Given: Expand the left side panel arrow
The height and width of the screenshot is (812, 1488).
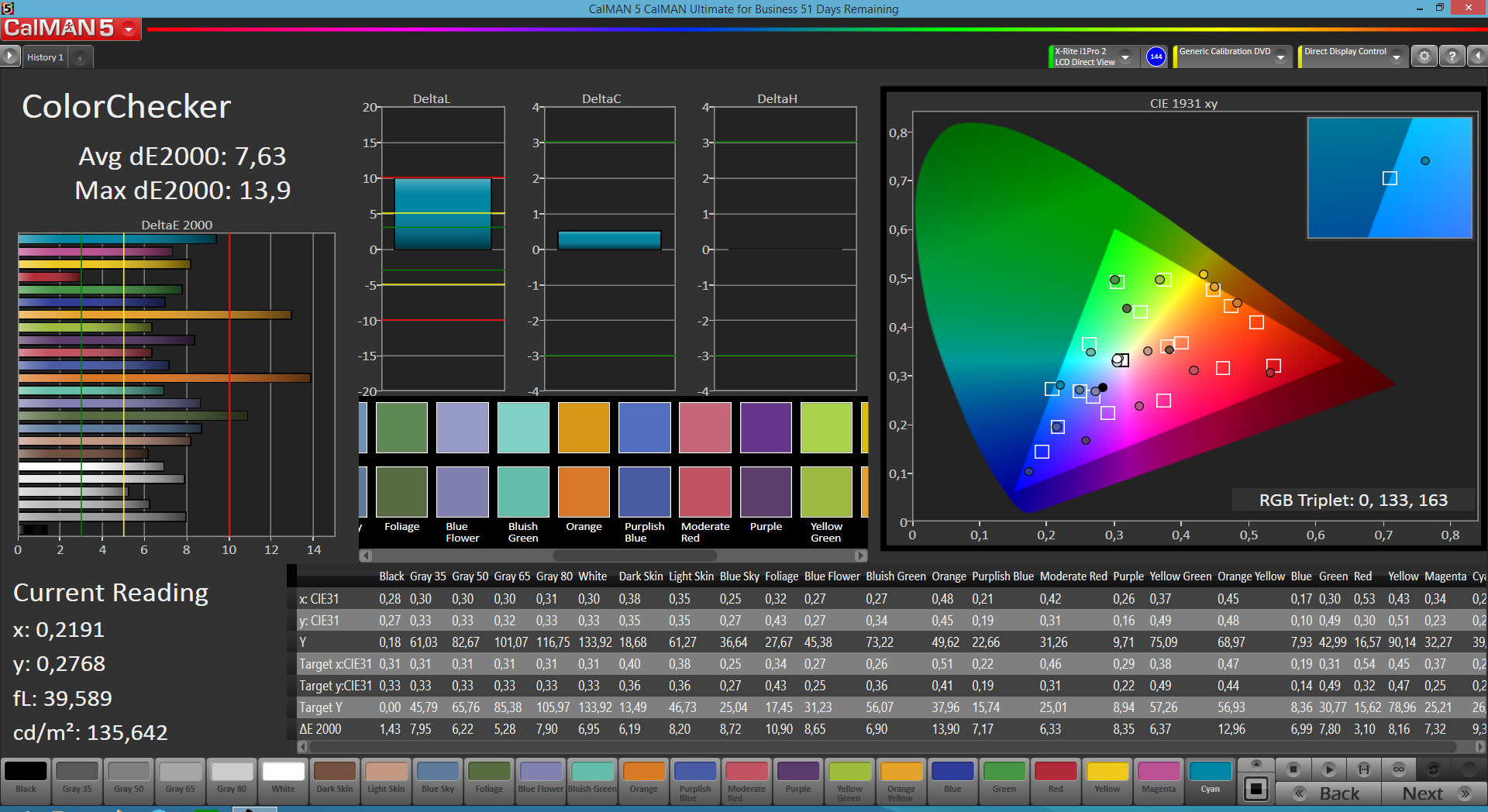Looking at the screenshot, I should [9, 57].
